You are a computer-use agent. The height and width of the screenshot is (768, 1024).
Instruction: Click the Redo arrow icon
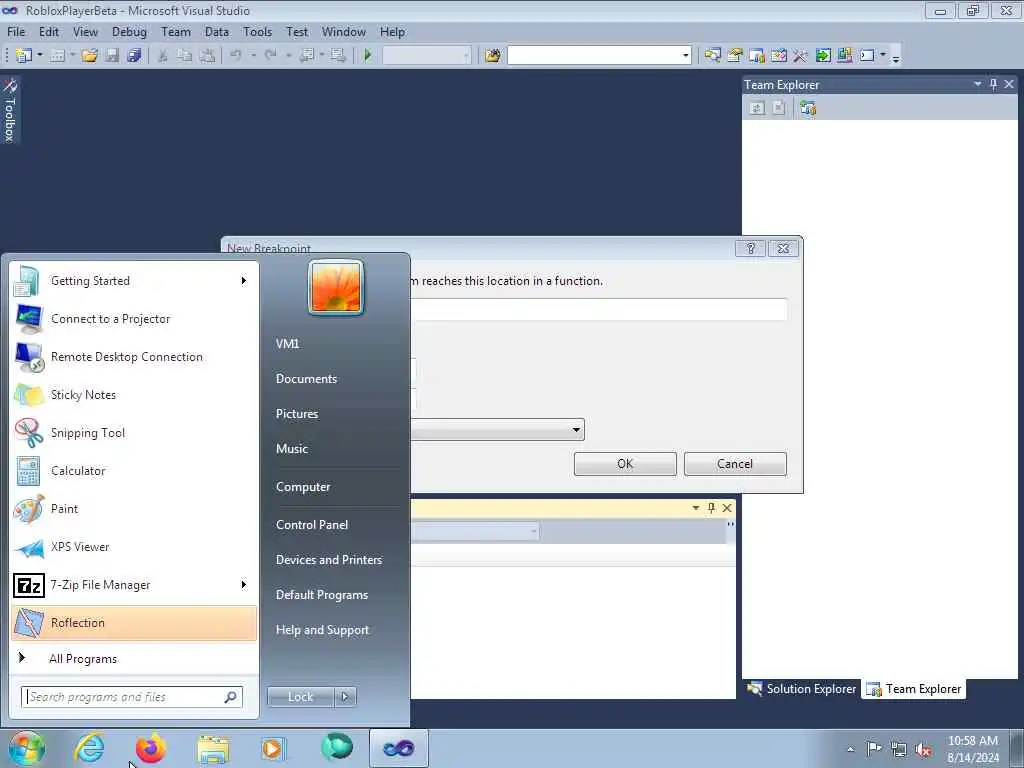coord(270,56)
